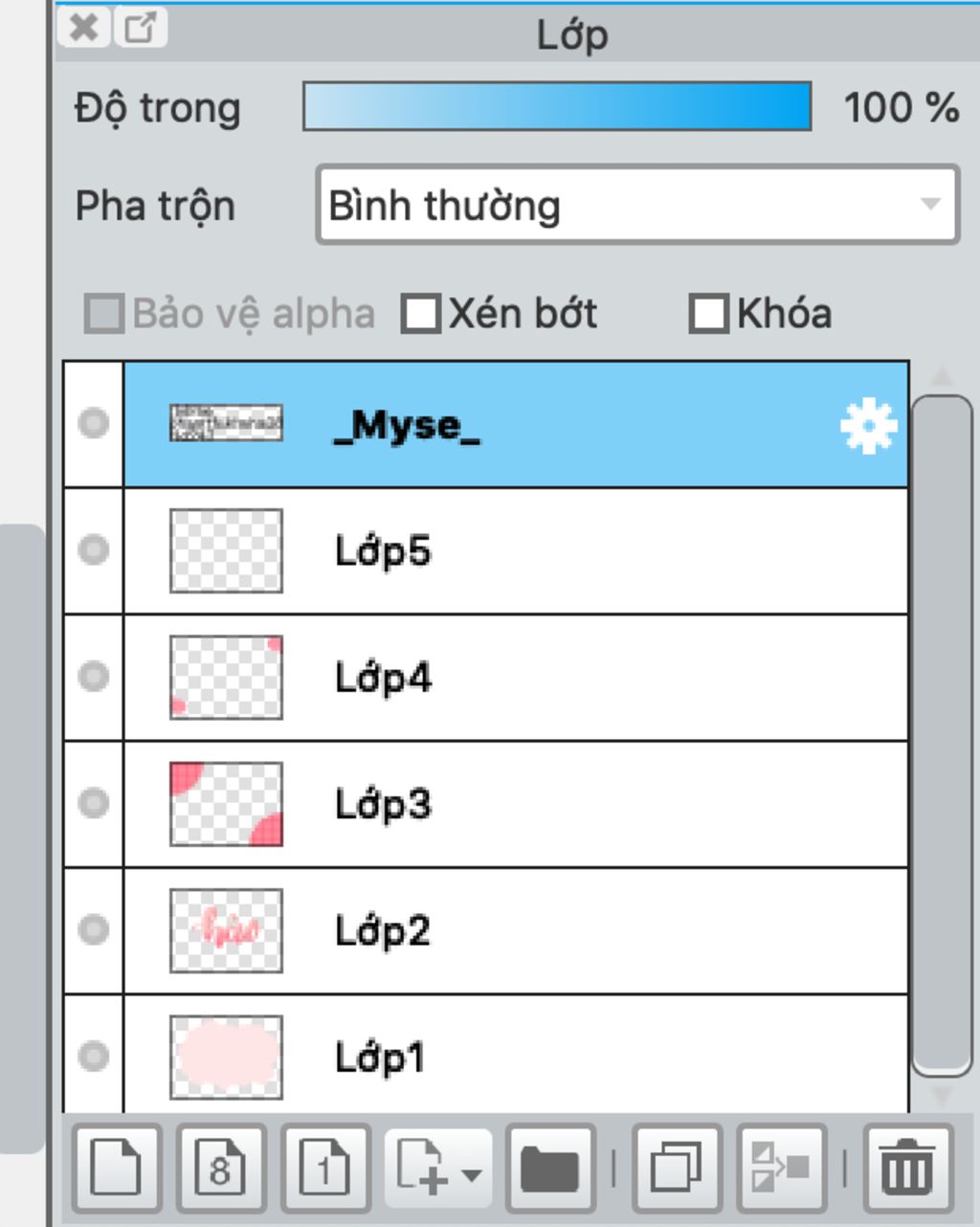Open the Pha trộn blend mode dropdown
The image size is (980, 1227).
point(637,205)
